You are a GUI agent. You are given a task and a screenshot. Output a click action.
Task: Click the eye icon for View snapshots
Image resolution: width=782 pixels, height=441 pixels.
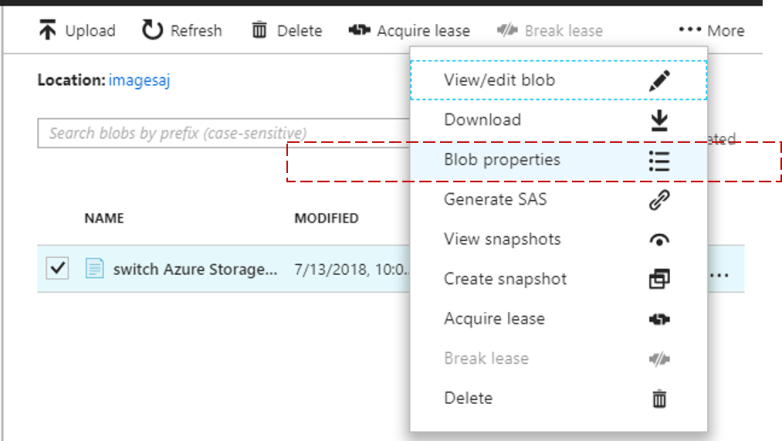point(659,240)
